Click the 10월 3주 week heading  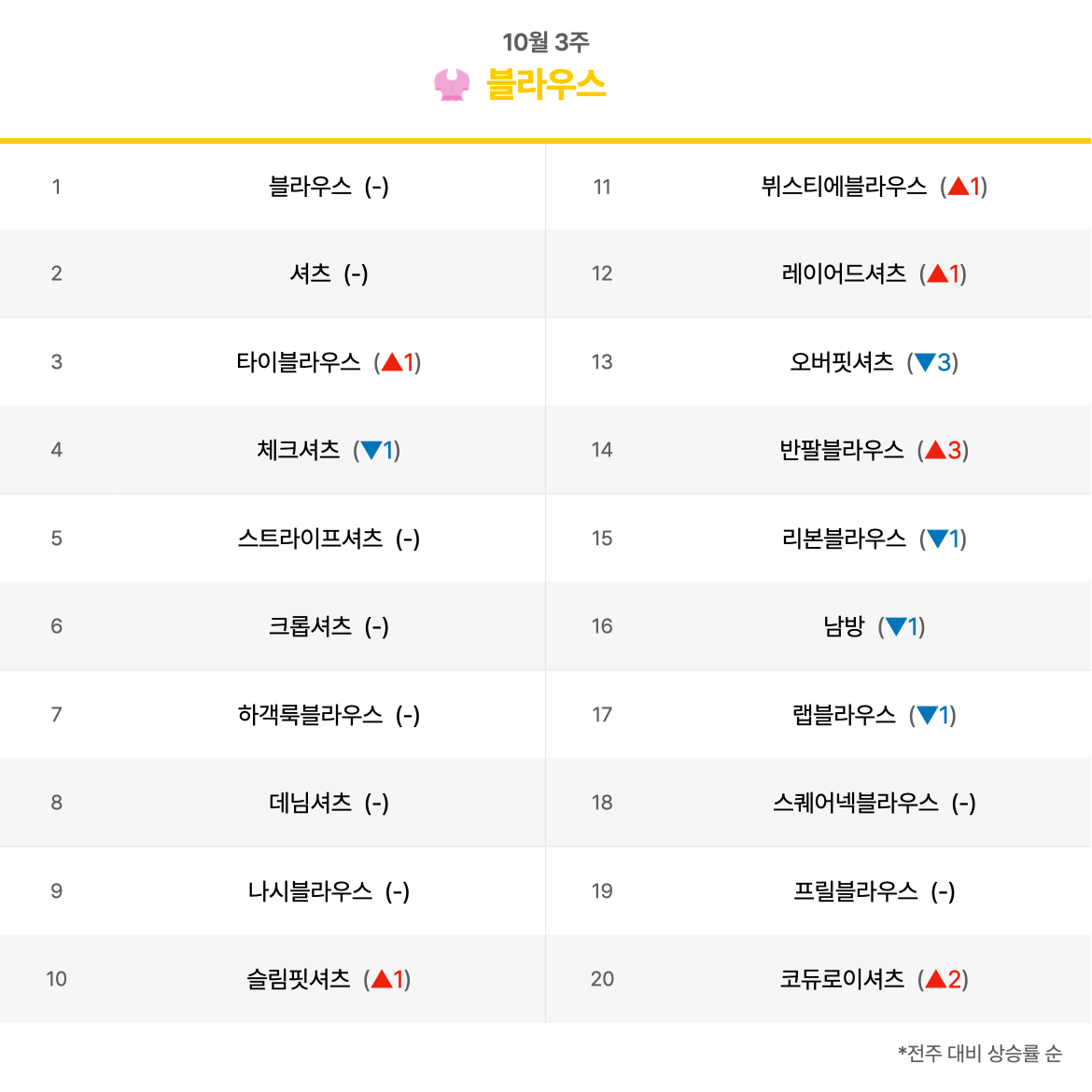tap(546, 42)
